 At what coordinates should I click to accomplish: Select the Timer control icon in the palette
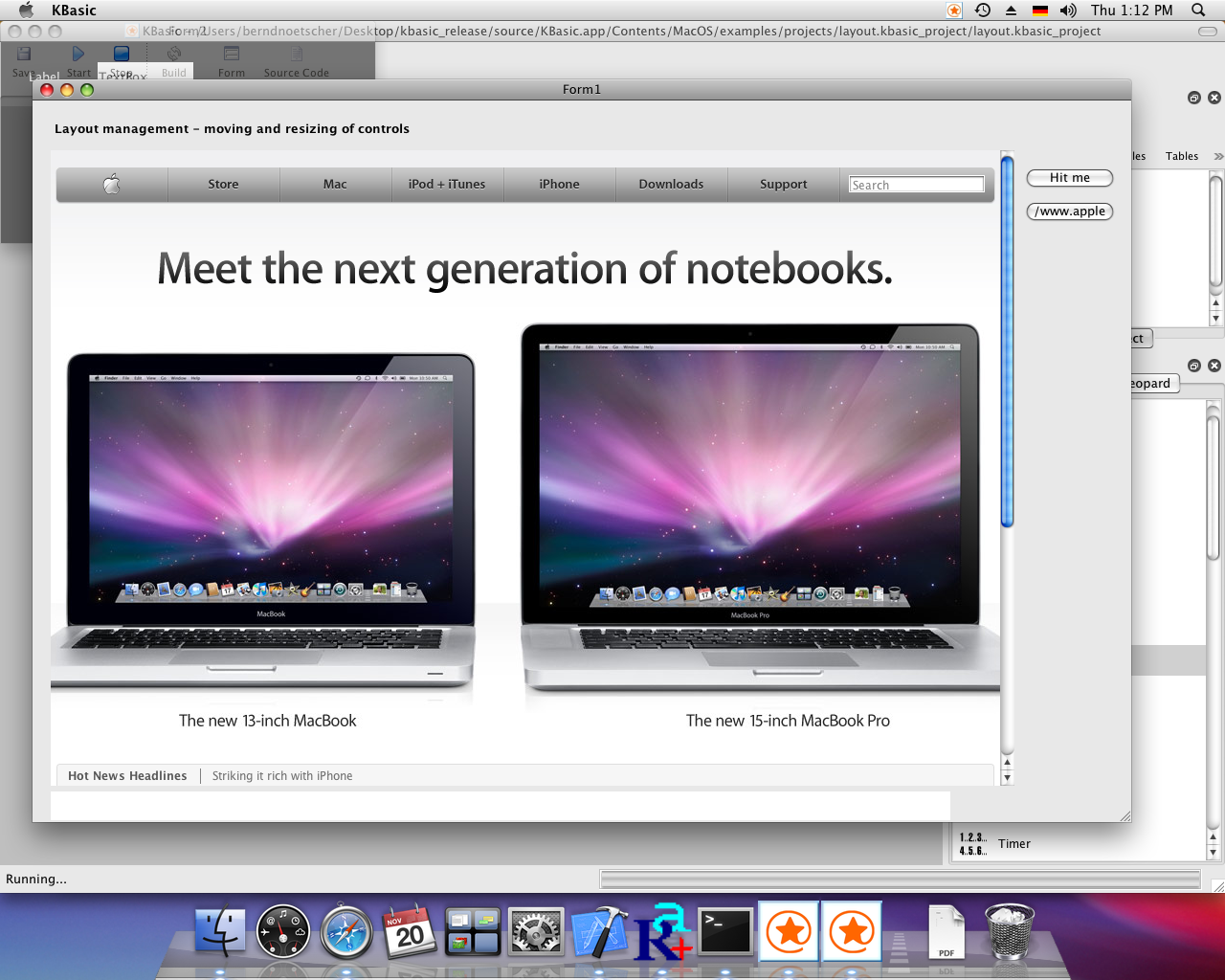pyautogui.click(x=971, y=843)
